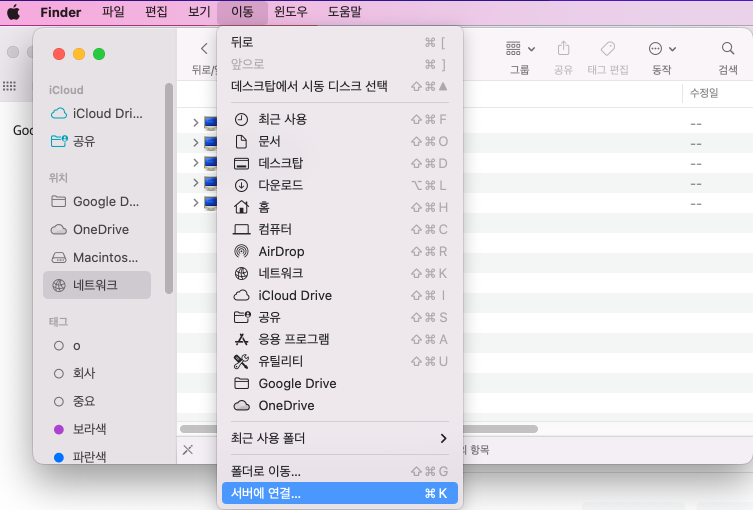Close the open 이동 menu from menu bar
This screenshot has width=753, height=510.
pyautogui.click(x=242, y=12)
